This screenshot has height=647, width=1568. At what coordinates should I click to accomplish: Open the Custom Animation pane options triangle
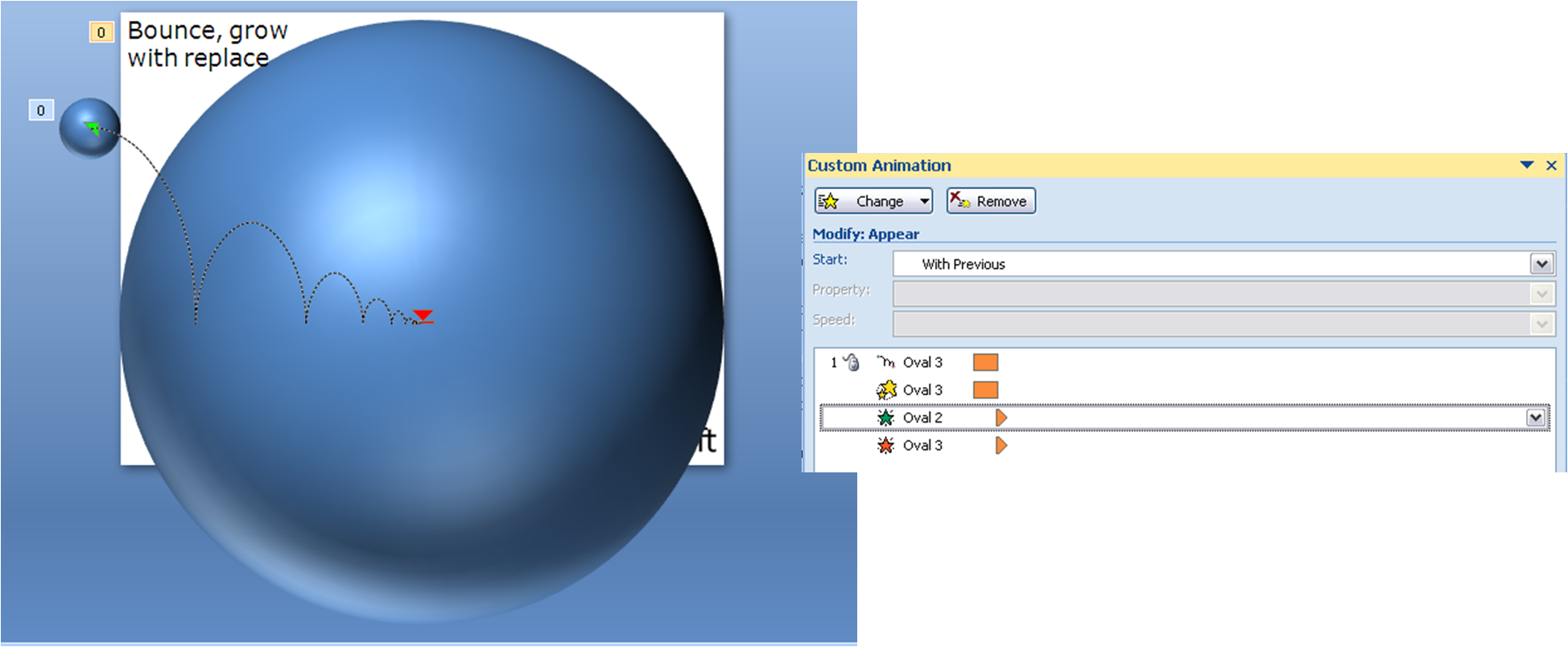(x=1526, y=165)
